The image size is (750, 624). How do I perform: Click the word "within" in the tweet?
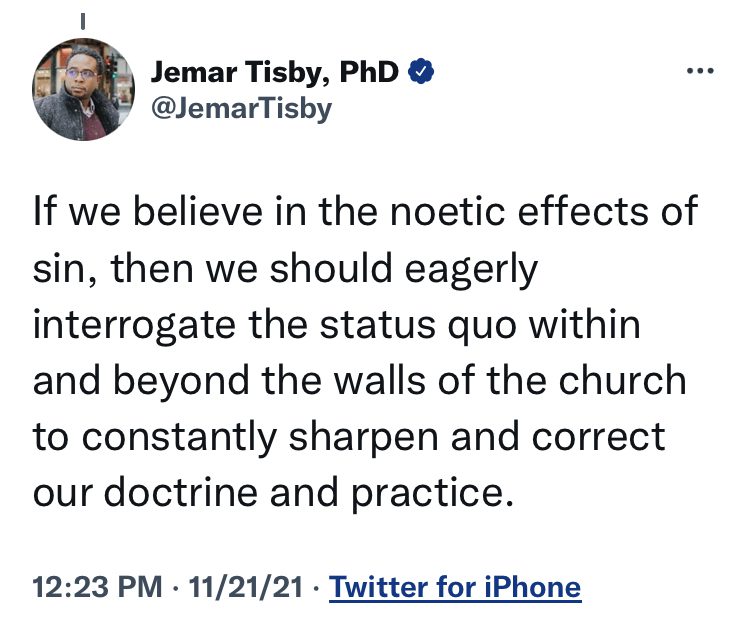tap(585, 325)
